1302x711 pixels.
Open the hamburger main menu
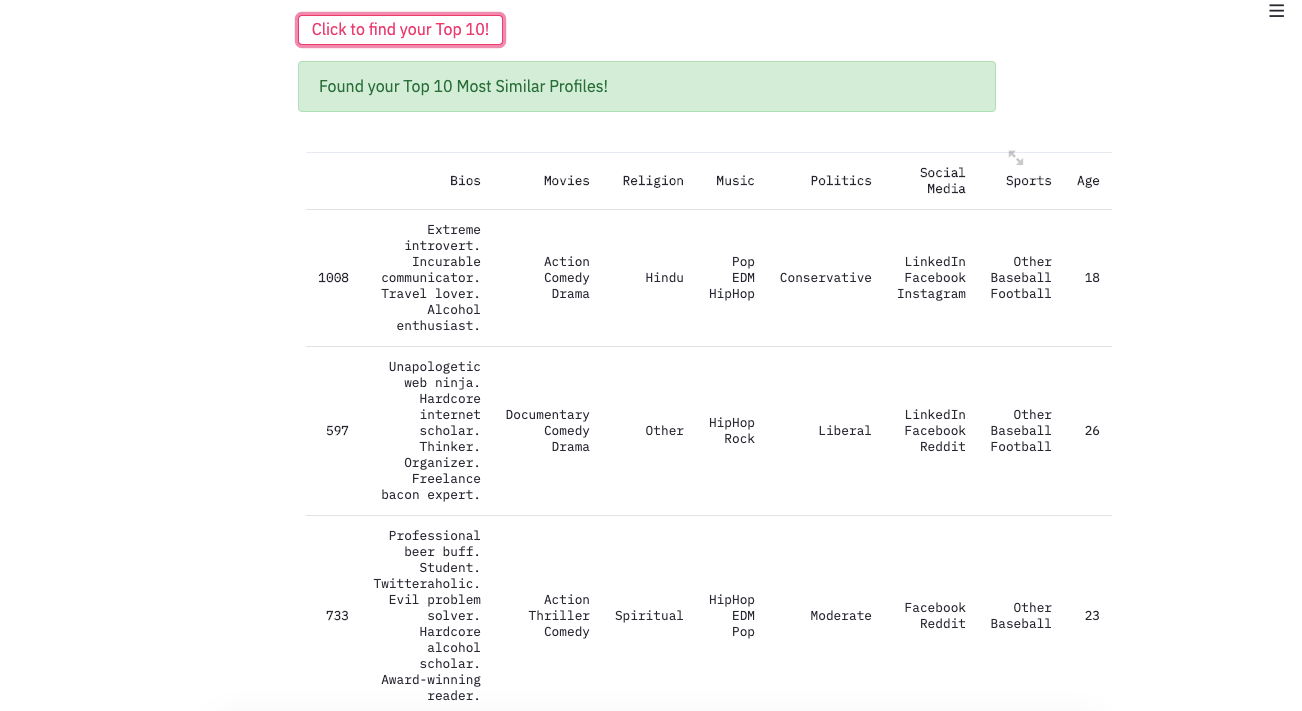click(x=1276, y=11)
